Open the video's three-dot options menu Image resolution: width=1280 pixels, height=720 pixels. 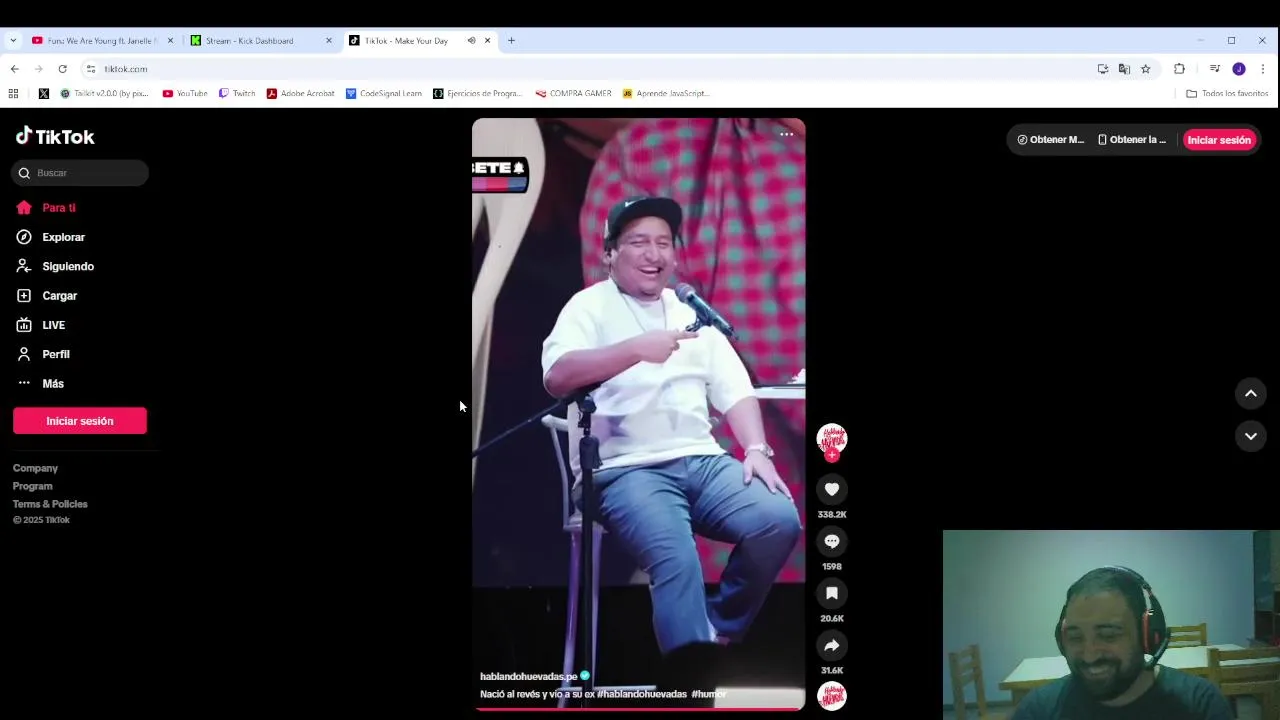[786, 134]
